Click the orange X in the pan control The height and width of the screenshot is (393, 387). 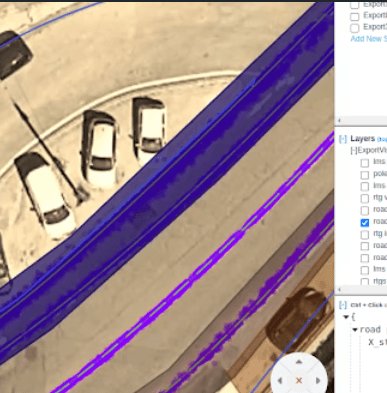[x=299, y=380]
